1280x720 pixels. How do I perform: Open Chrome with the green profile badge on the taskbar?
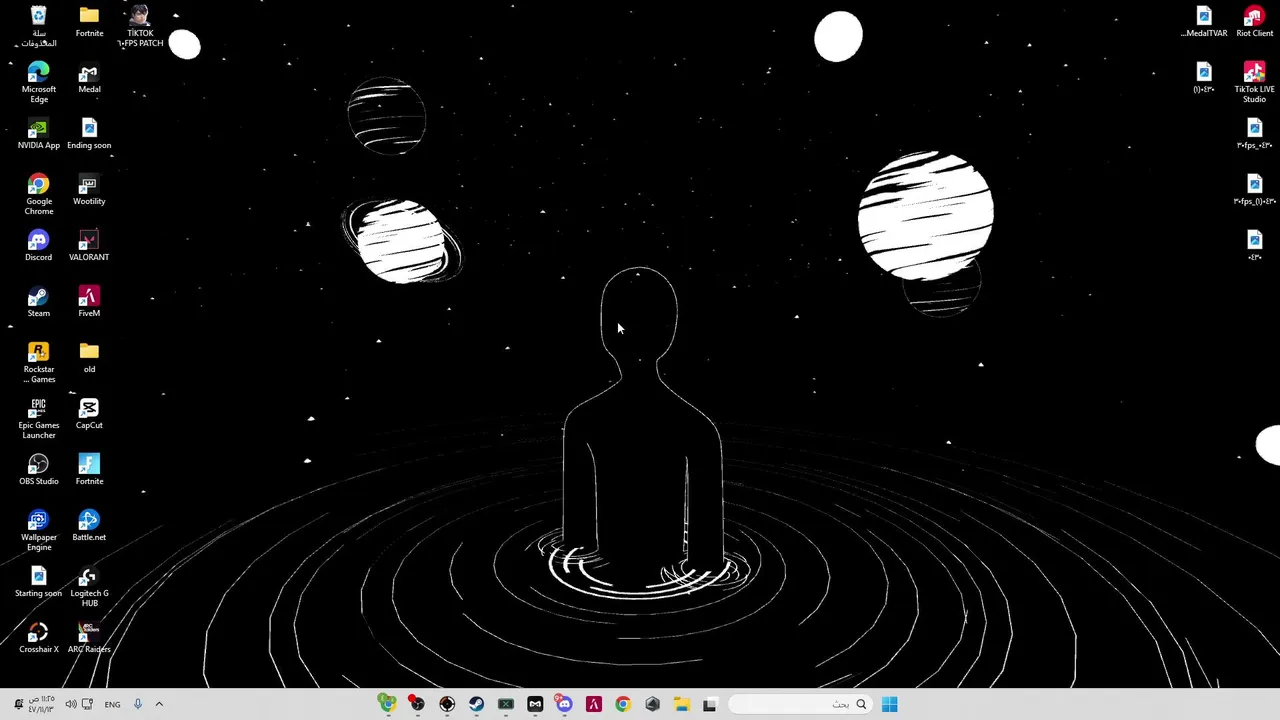387,704
